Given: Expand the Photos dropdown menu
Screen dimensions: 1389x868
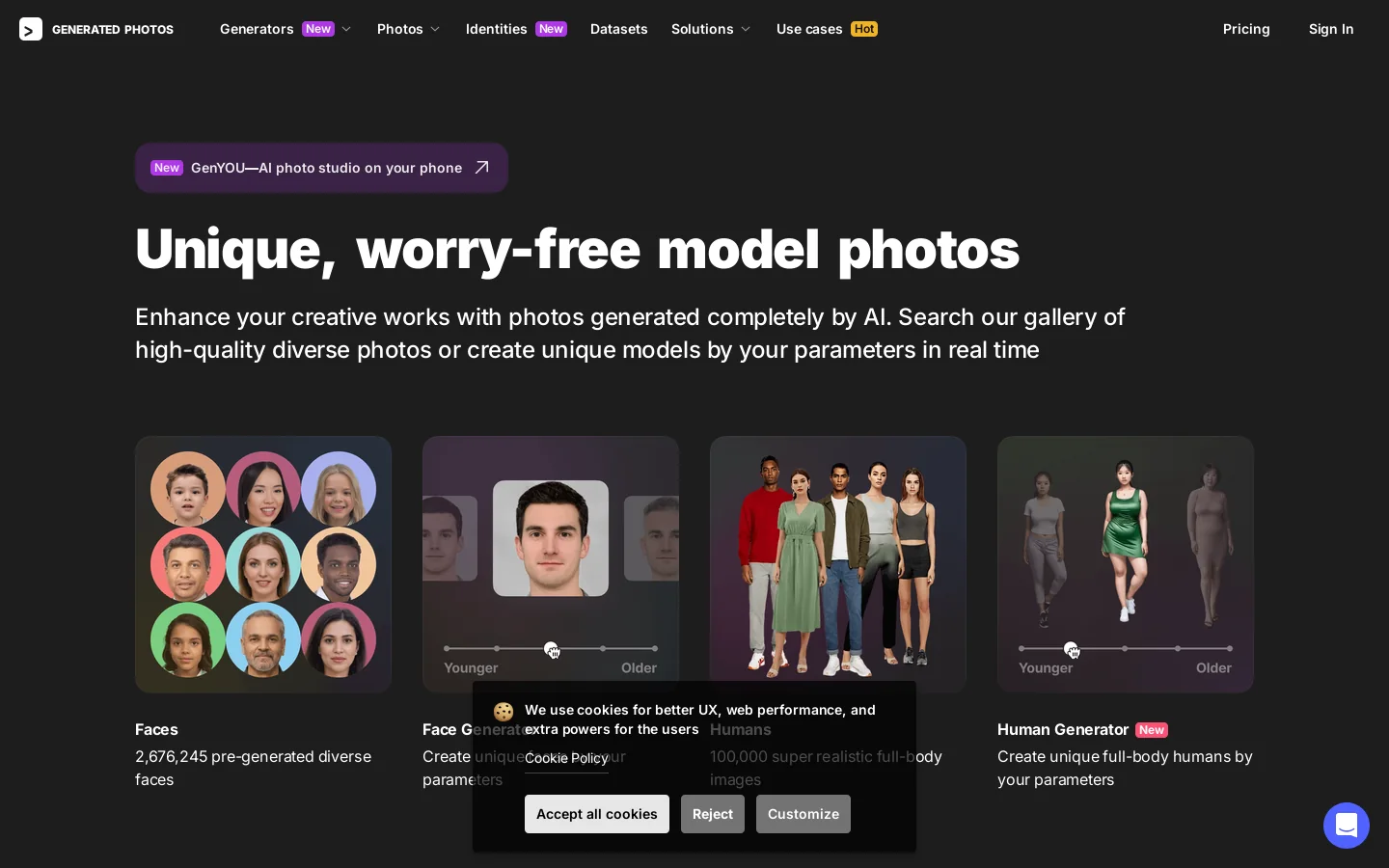Looking at the screenshot, I should click(x=409, y=29).
